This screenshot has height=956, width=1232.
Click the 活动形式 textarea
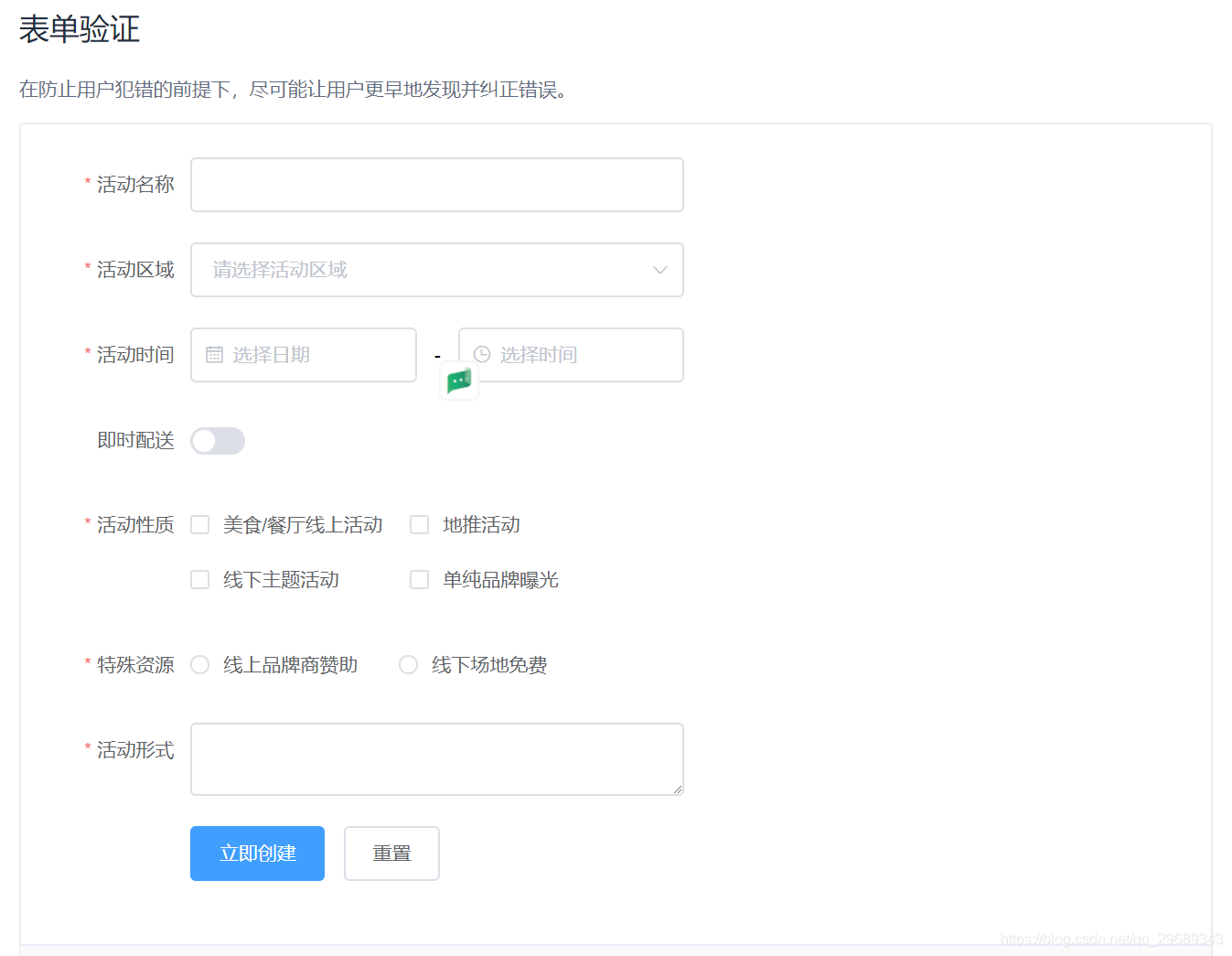pos(436,758)
